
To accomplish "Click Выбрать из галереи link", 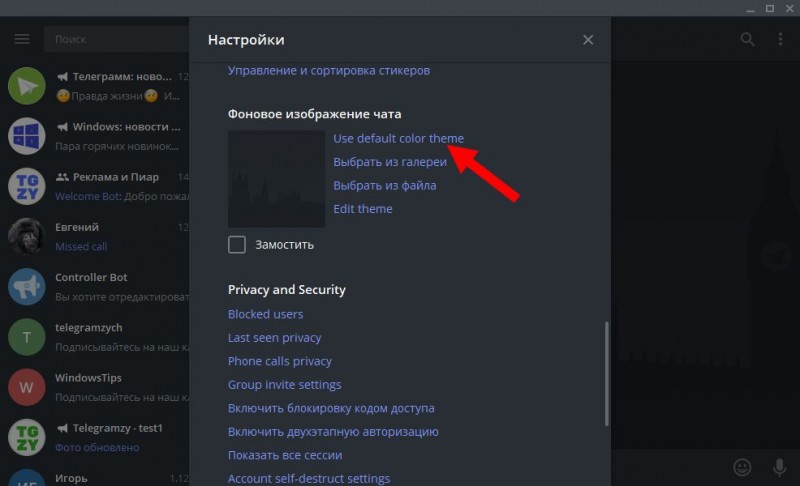I will point(390,162).
